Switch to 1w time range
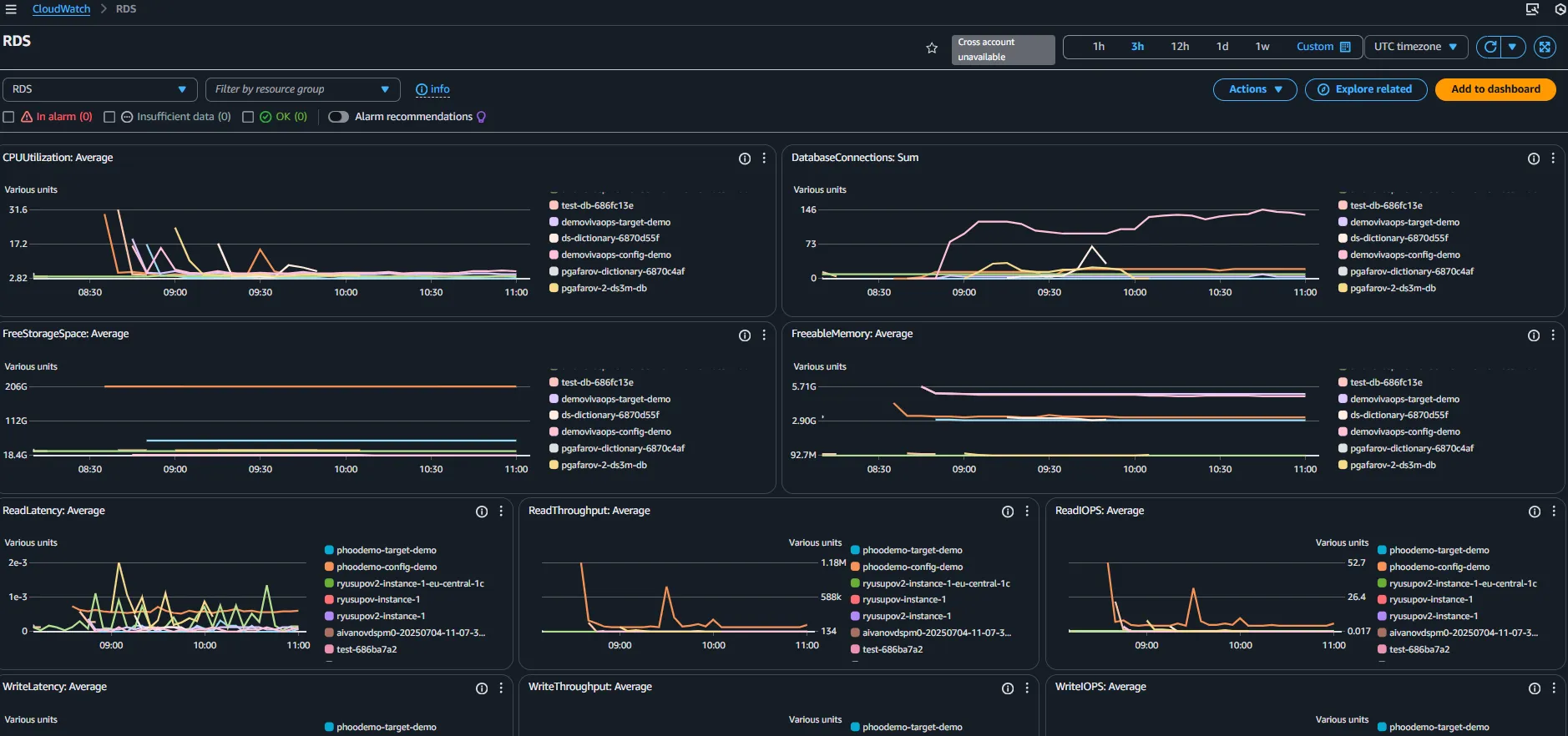Screen dimensions: 1568x736 click(x=1262, y=47)
